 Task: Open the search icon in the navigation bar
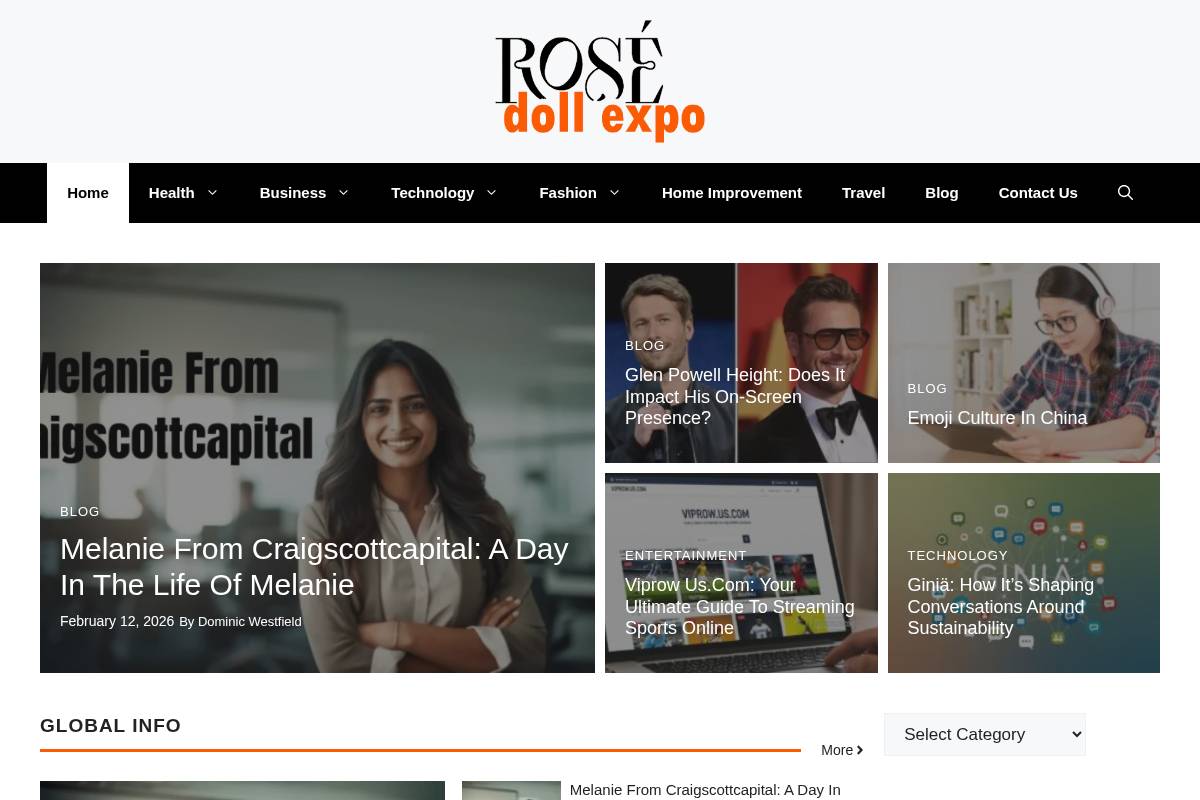[1125, 192]
